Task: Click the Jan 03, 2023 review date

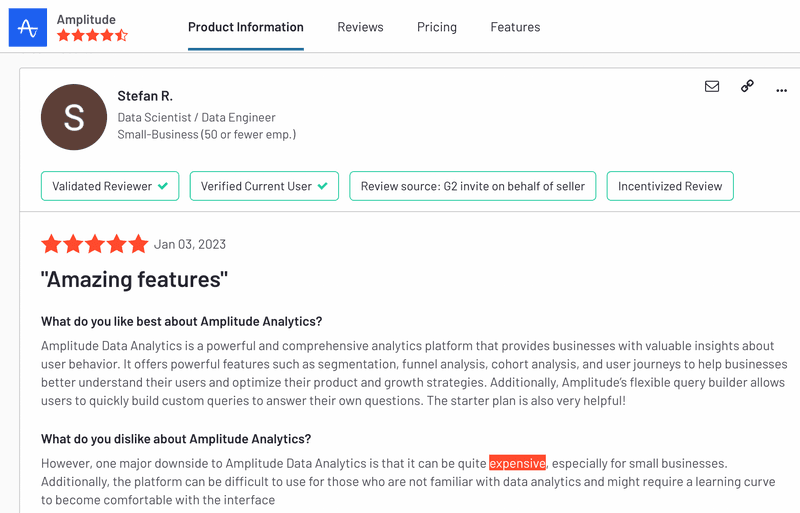Action: 190,245
